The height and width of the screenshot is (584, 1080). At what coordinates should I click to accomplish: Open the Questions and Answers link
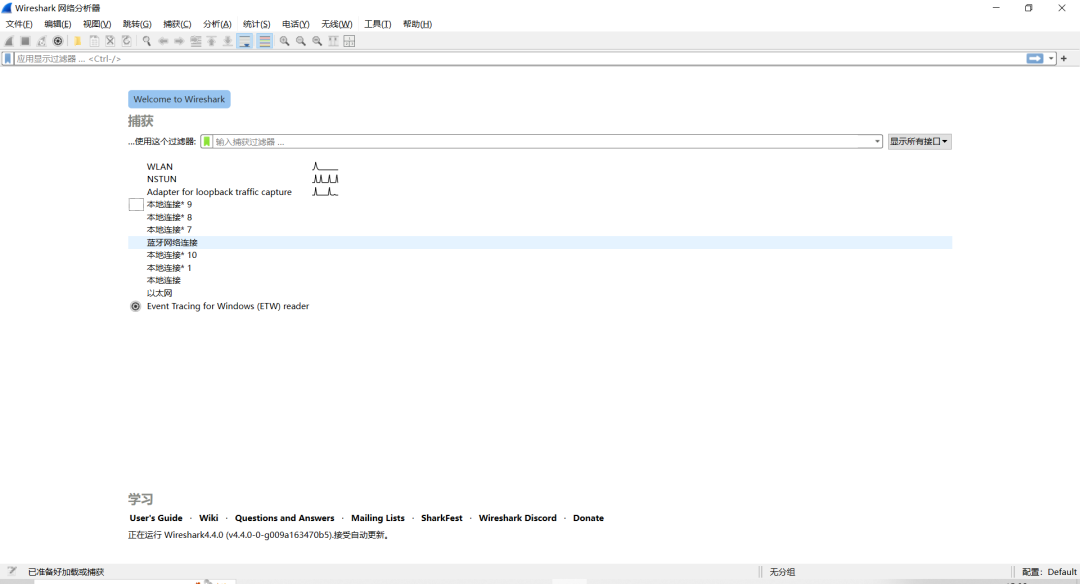tap(284, 518)
